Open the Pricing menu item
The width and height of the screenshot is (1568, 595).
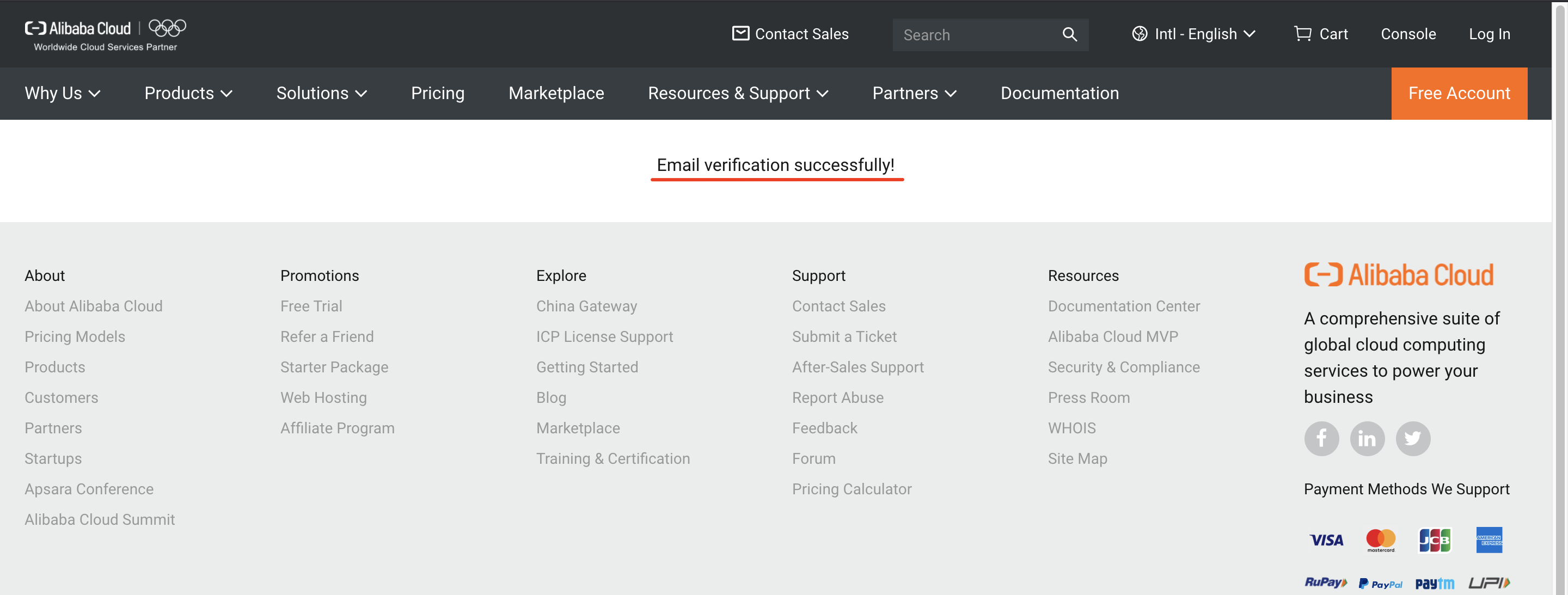[437, 93]
